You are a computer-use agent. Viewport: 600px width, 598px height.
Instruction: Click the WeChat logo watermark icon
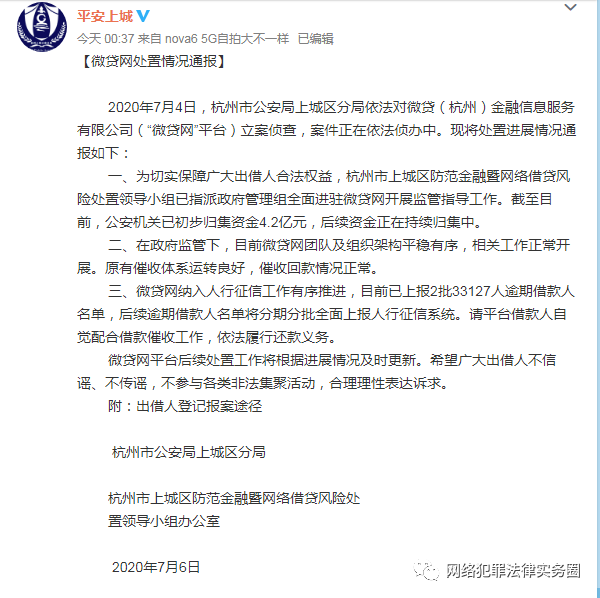click(426, 570)
